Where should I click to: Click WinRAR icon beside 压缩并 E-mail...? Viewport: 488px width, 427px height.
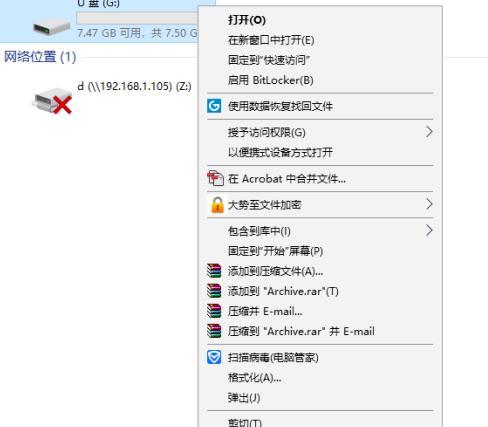(214, 311)
